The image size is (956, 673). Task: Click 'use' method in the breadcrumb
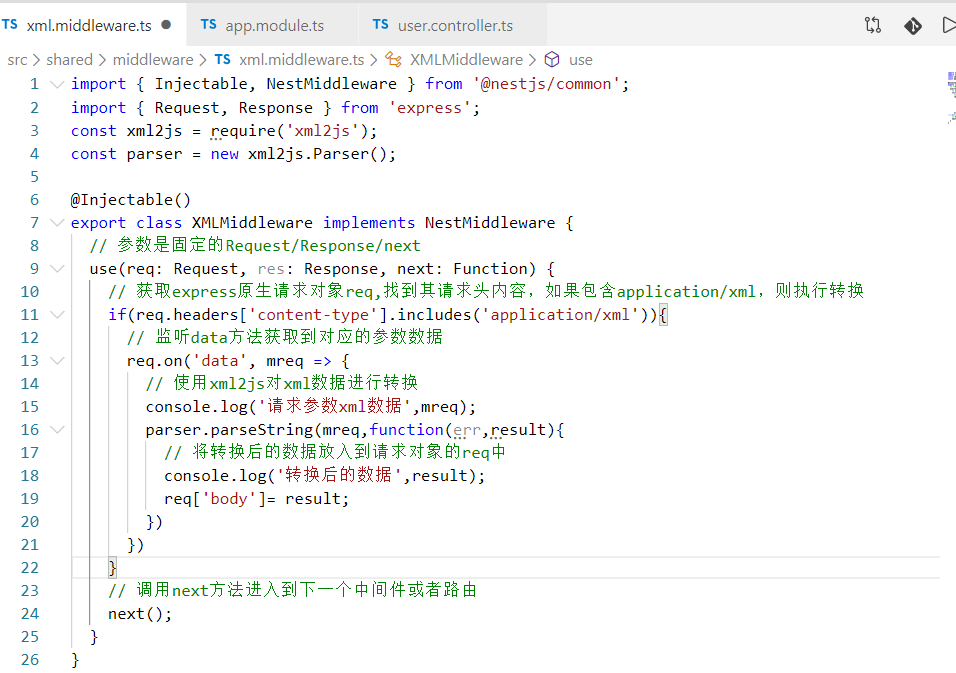pos(580,60)
